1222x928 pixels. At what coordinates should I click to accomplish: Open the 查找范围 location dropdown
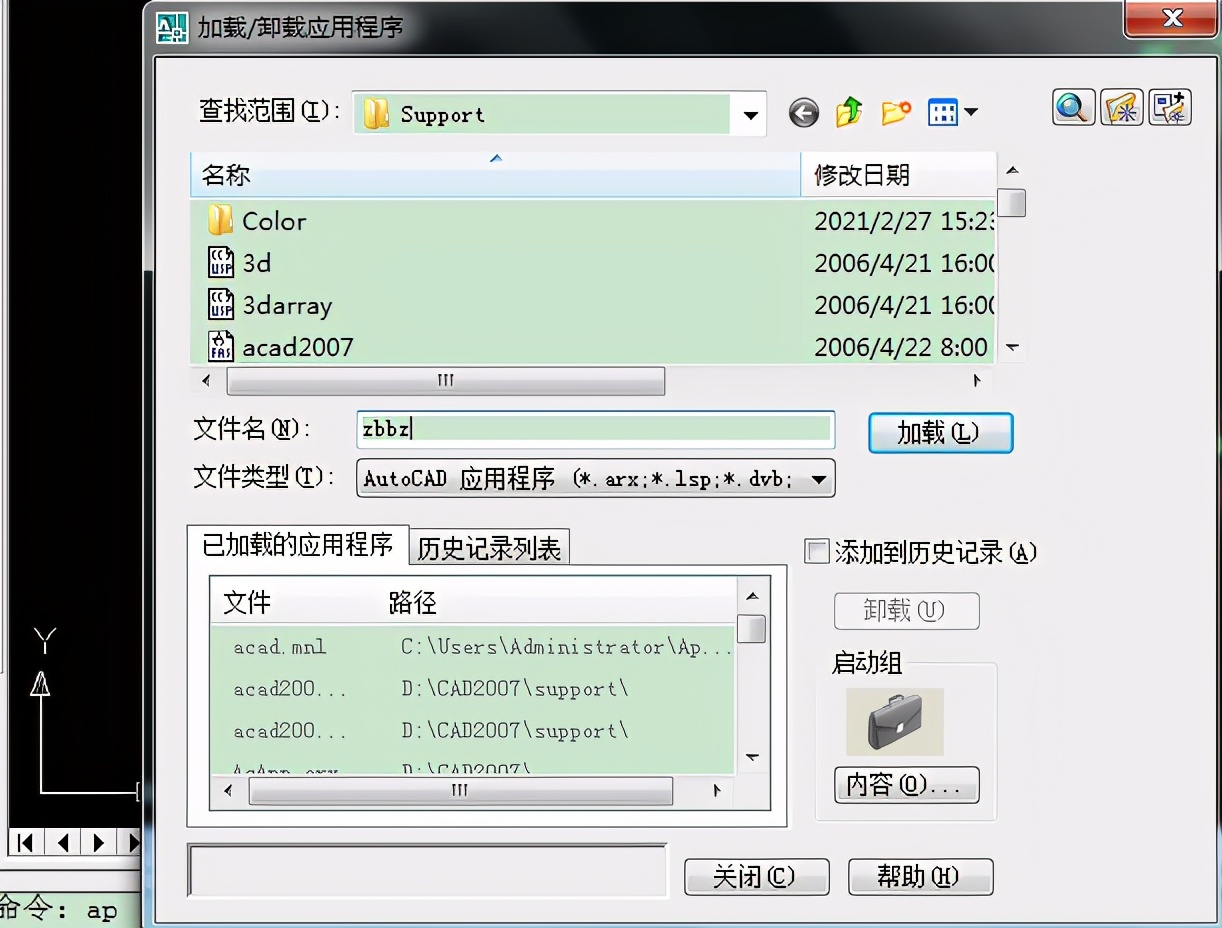click(x=748, y=114)
